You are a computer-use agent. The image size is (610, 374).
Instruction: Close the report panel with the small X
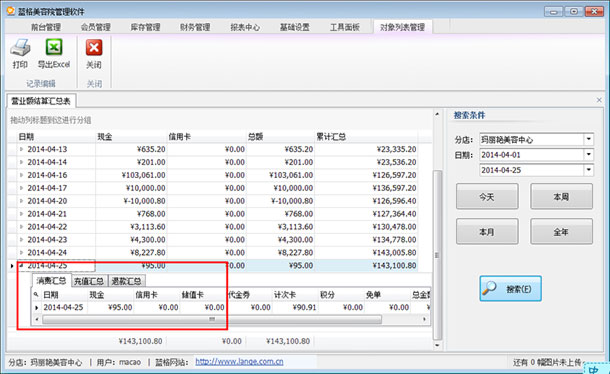[599, 100]
